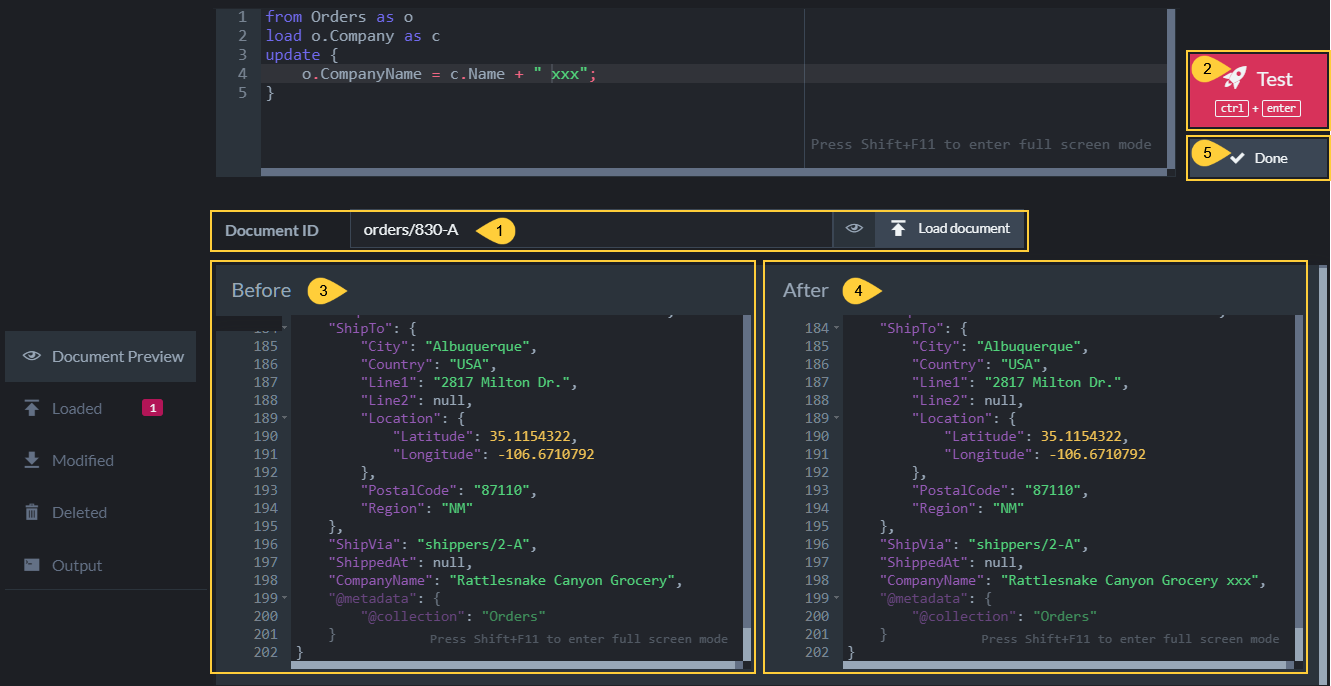The image size is (1331, 686).
Task: Focus the Document ID input field
Action: point(591,230)
